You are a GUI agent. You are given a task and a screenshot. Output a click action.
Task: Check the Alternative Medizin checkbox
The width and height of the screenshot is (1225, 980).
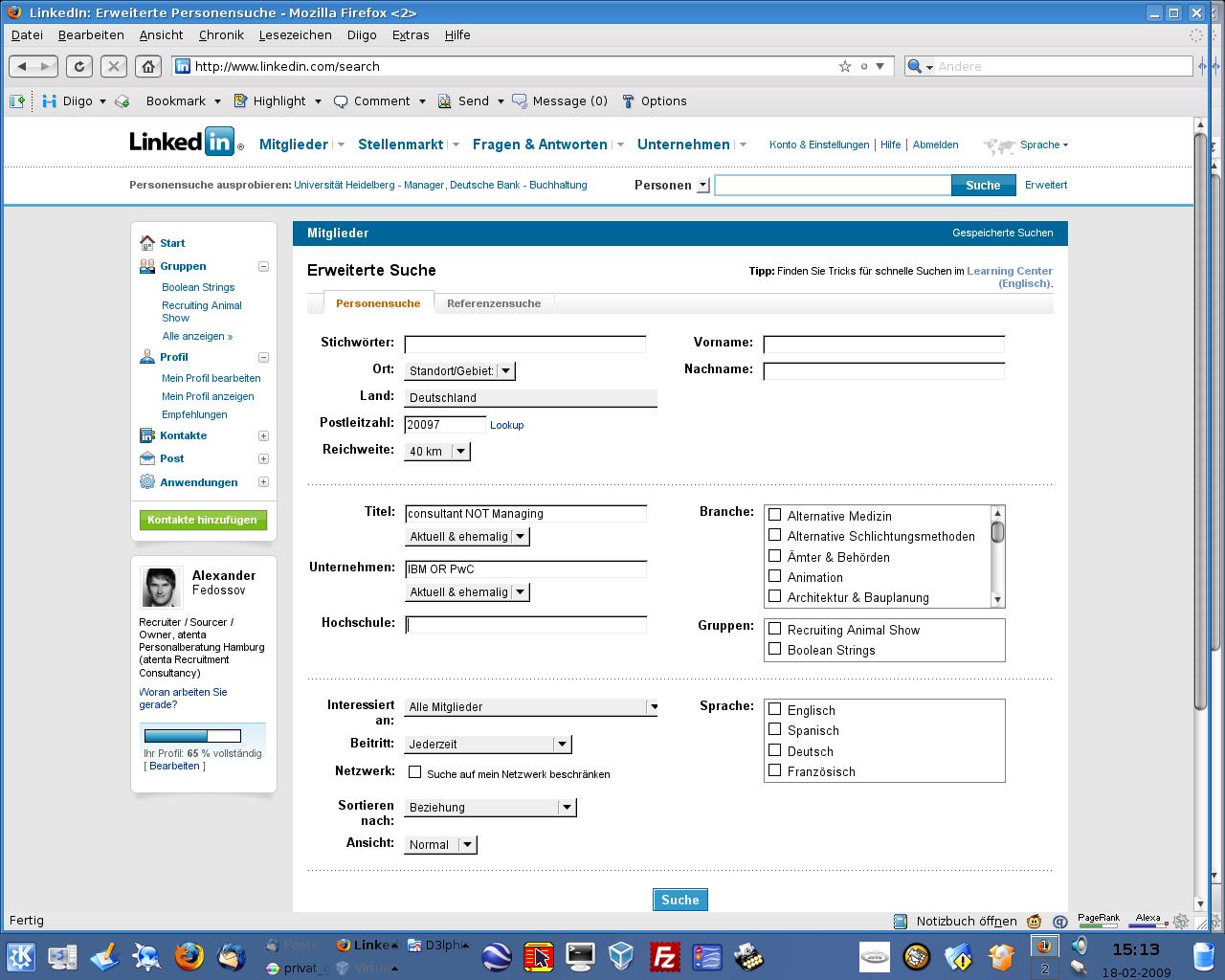click(x=775, y=515)
